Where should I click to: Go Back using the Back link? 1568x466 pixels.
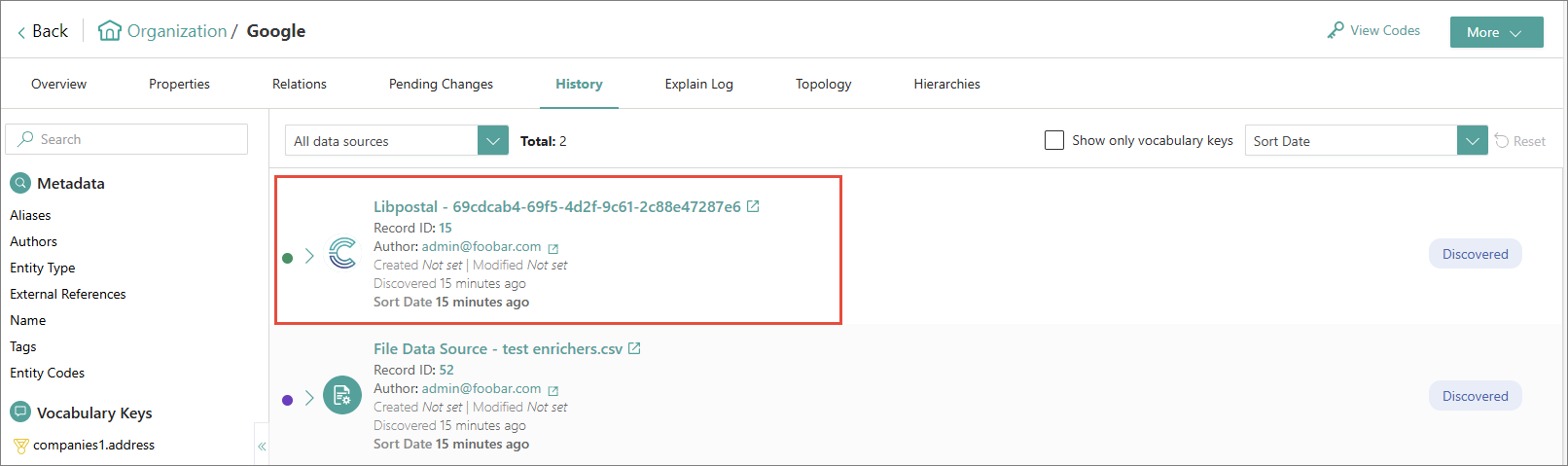43,31
